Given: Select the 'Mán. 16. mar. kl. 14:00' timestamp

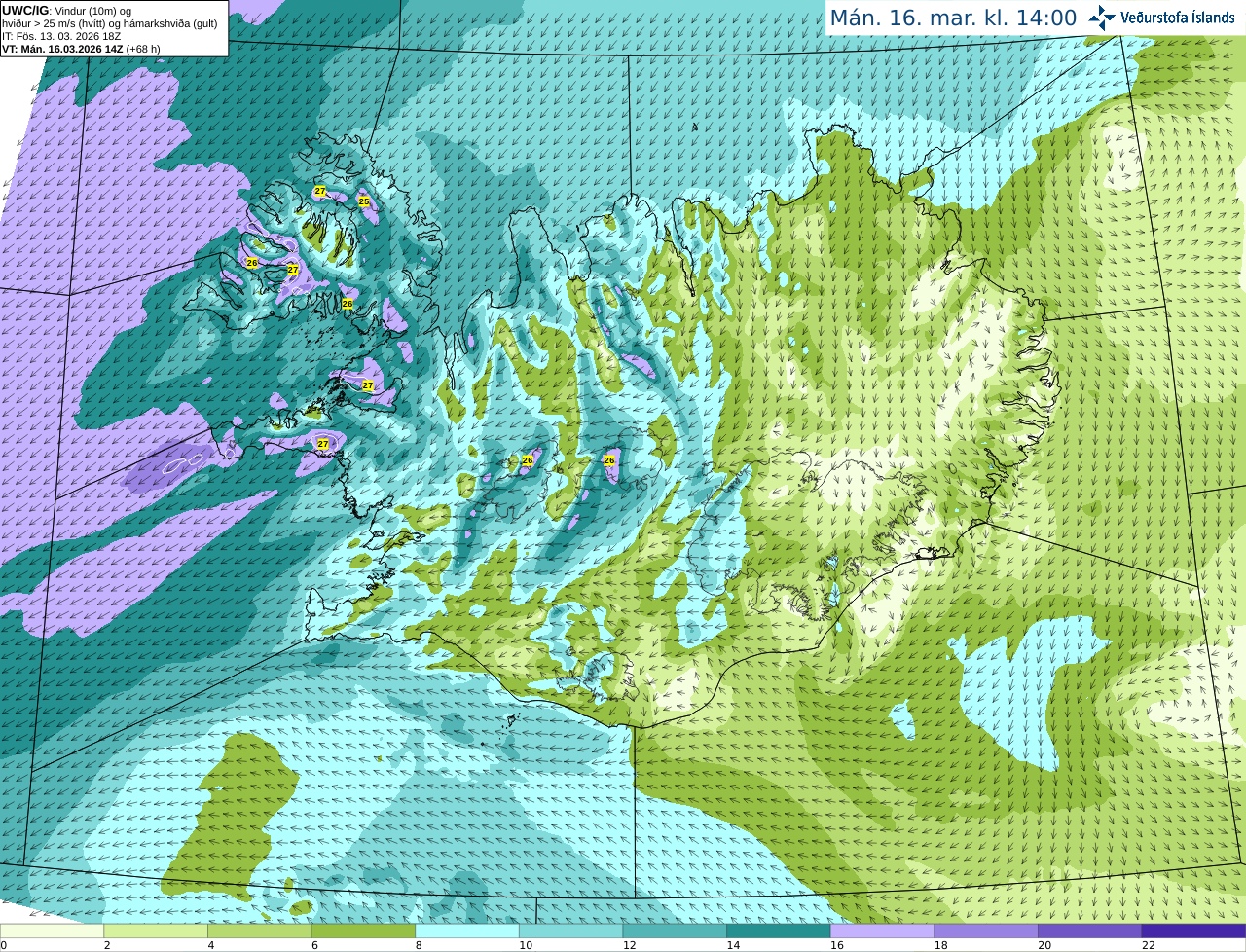Looking at the screenshot, I should click(953, 18).
